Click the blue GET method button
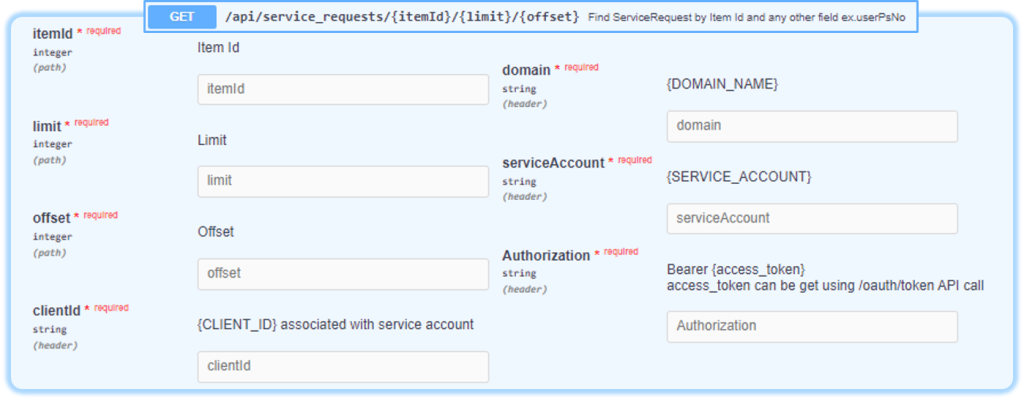 [x=182, y=17]
